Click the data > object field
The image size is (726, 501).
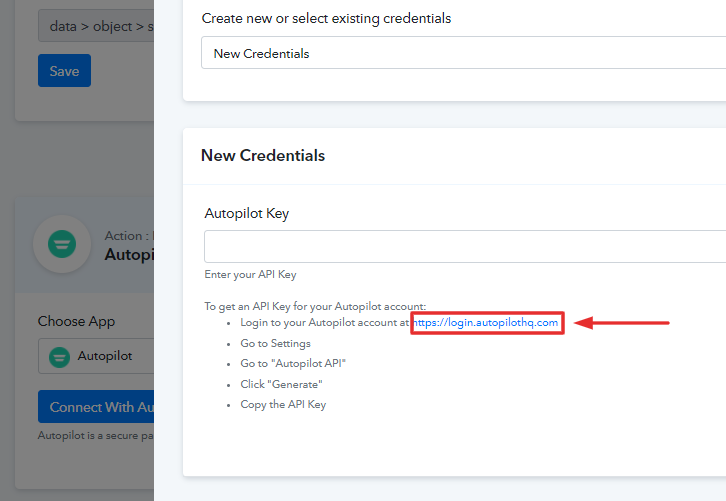point(96,26)
